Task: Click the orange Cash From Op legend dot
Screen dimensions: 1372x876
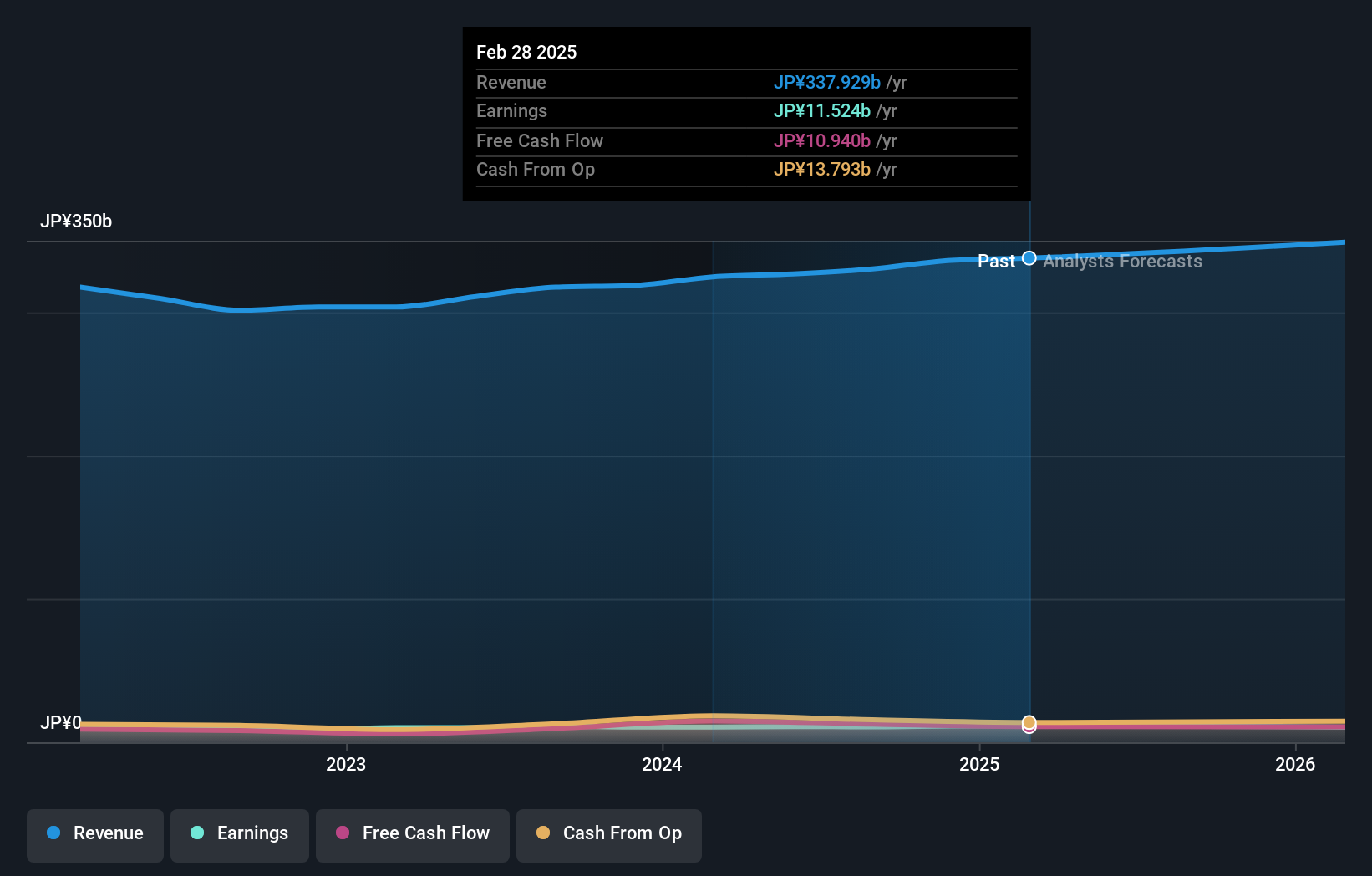Action: [x=543, y=833]
